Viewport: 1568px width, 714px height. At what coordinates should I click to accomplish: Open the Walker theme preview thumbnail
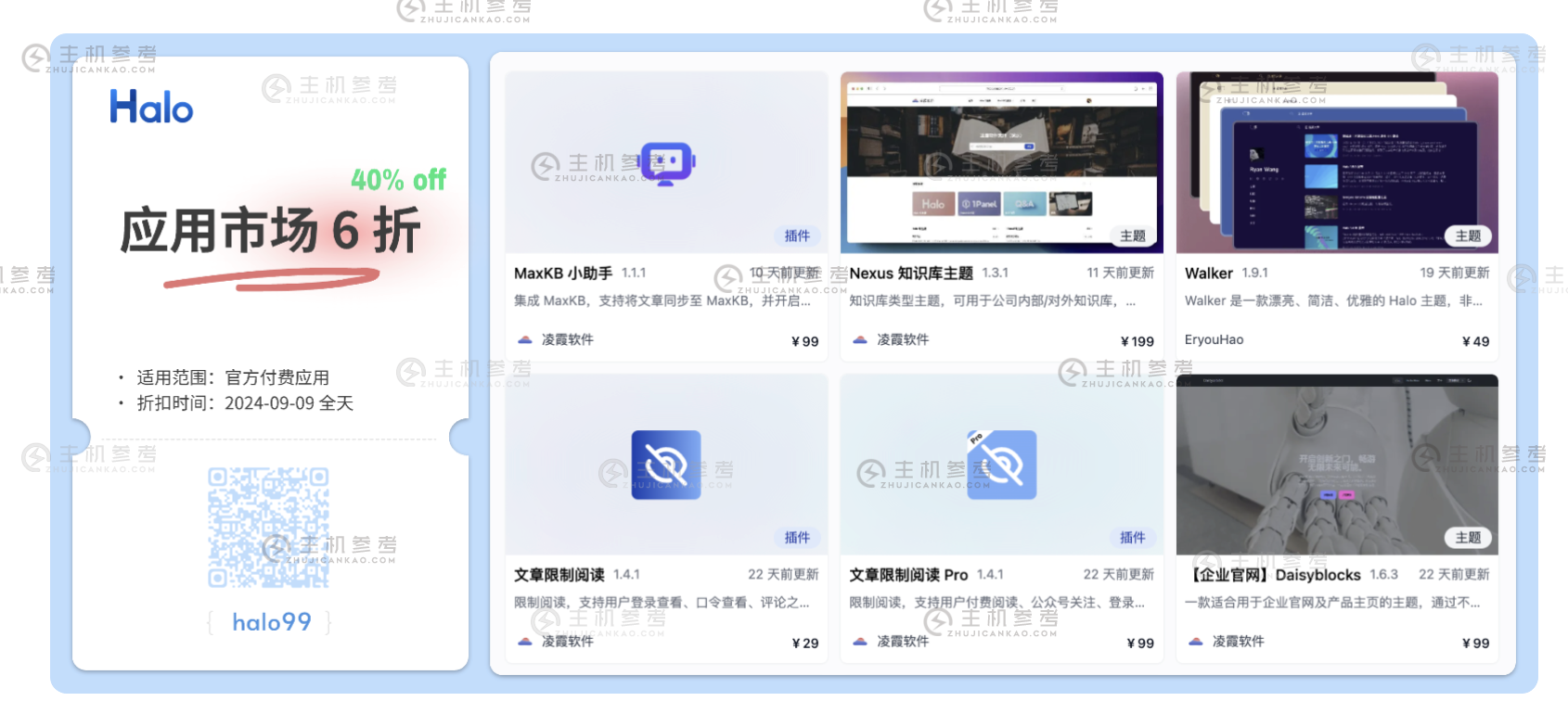tap(1337, 162)
